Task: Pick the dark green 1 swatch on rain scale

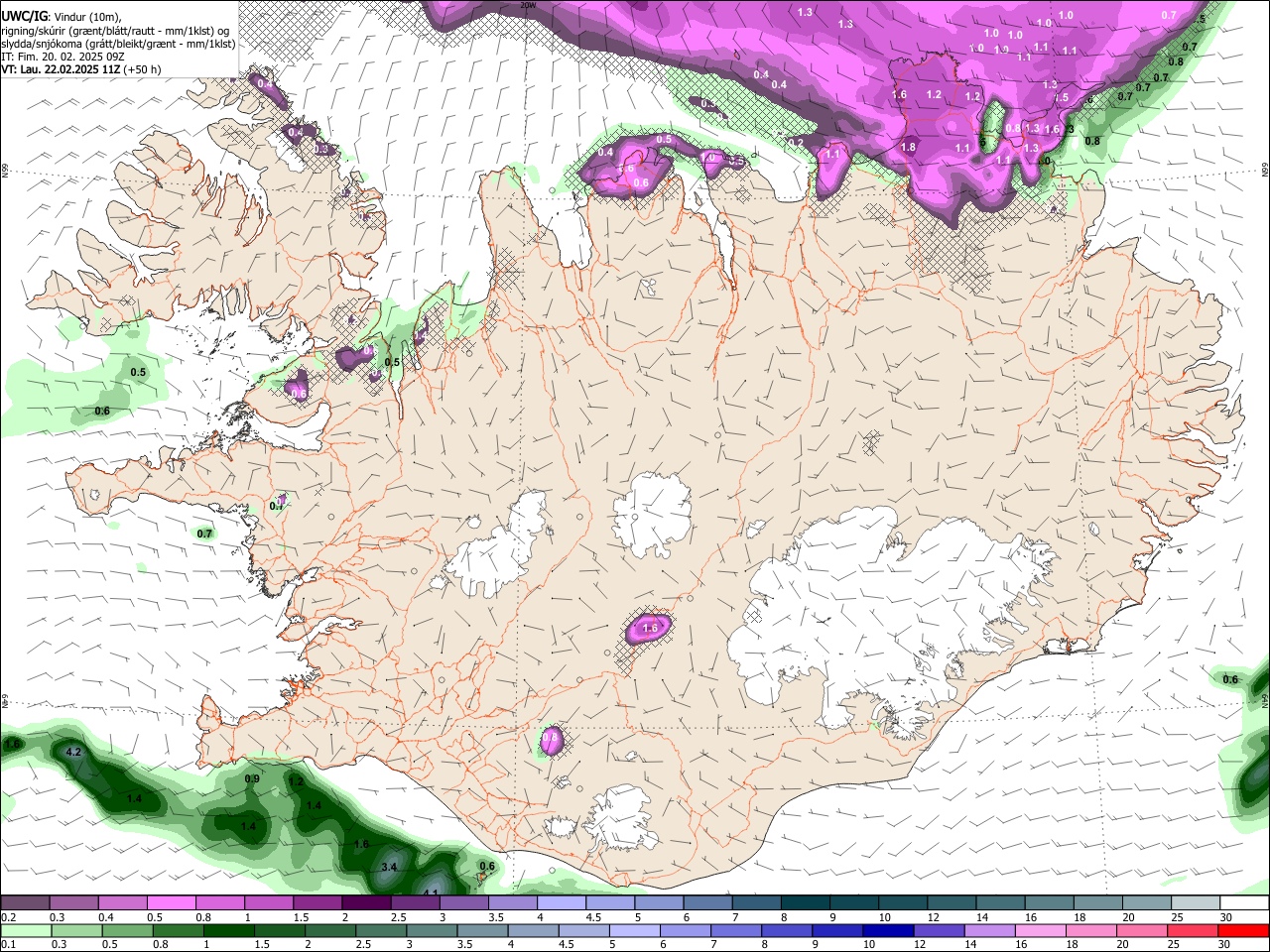Action: pos(229,930)
